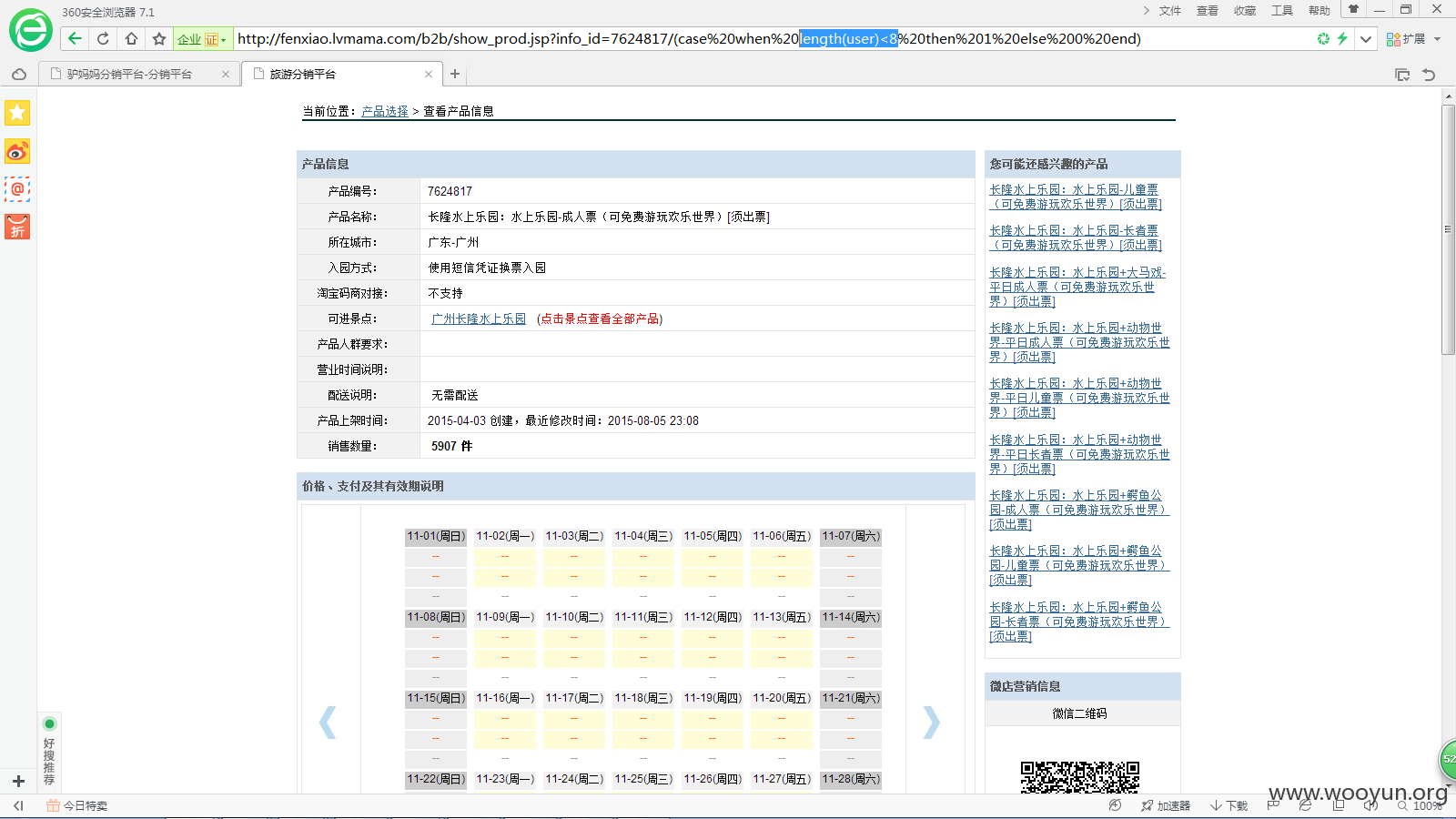Screen dimensions: 1456x819
Task: Open the yellow star favorites sidebar icon
Action: click(17, 113)
